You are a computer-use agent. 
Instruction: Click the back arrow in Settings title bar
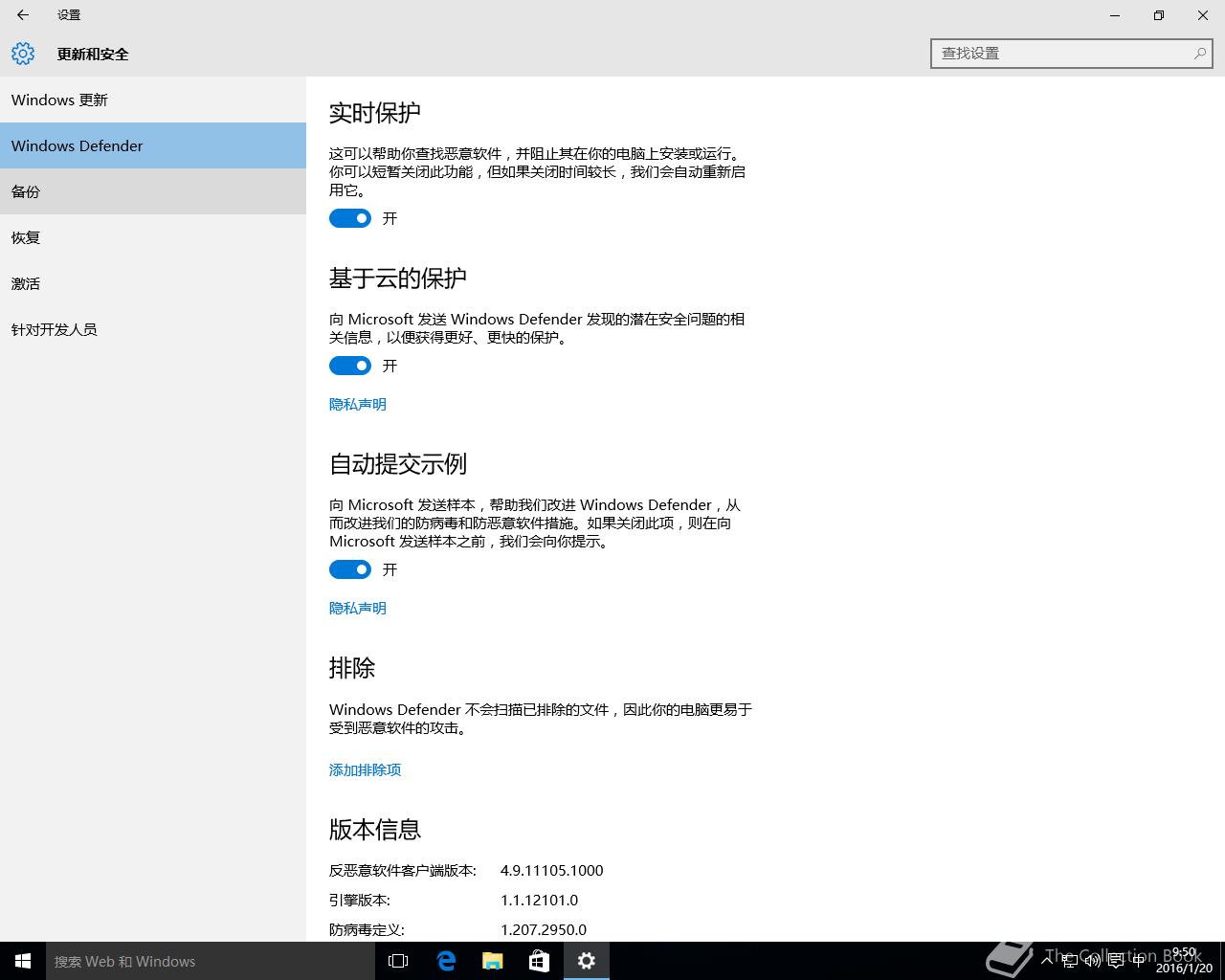tap(23, 15)
